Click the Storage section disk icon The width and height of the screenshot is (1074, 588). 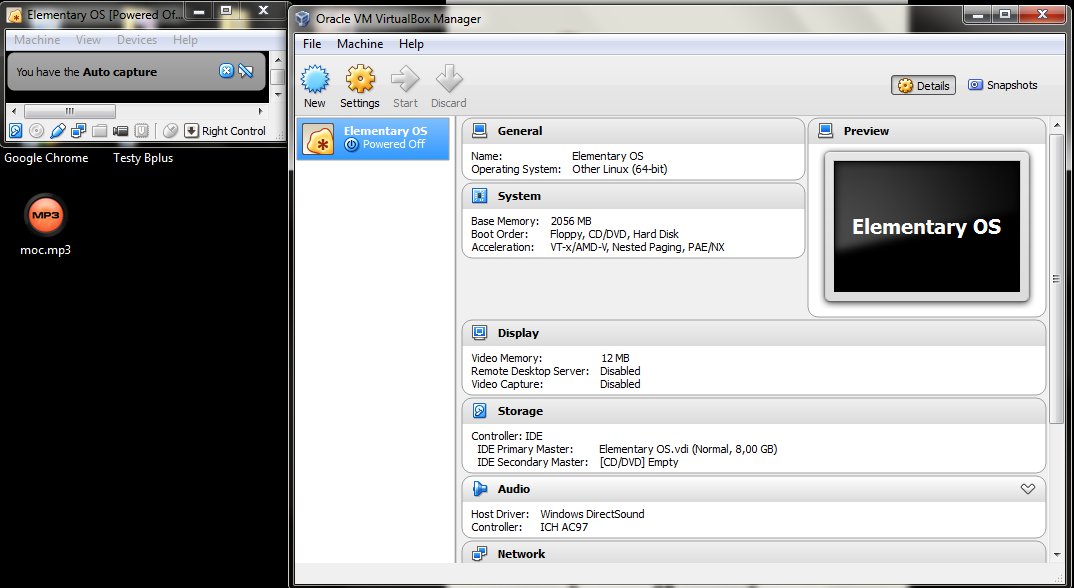[479, 411]
